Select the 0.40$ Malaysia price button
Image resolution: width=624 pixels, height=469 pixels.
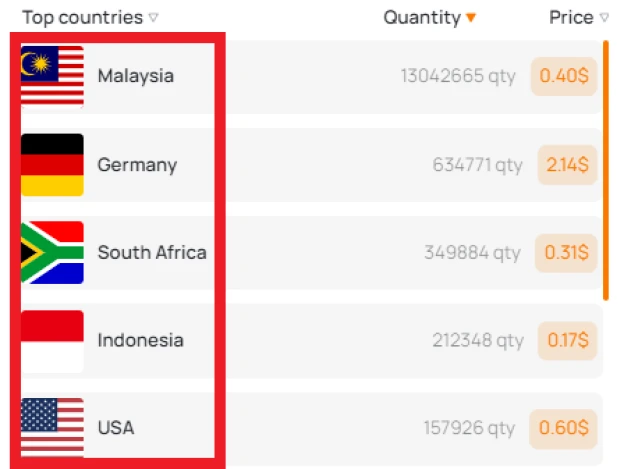[564, 76]
